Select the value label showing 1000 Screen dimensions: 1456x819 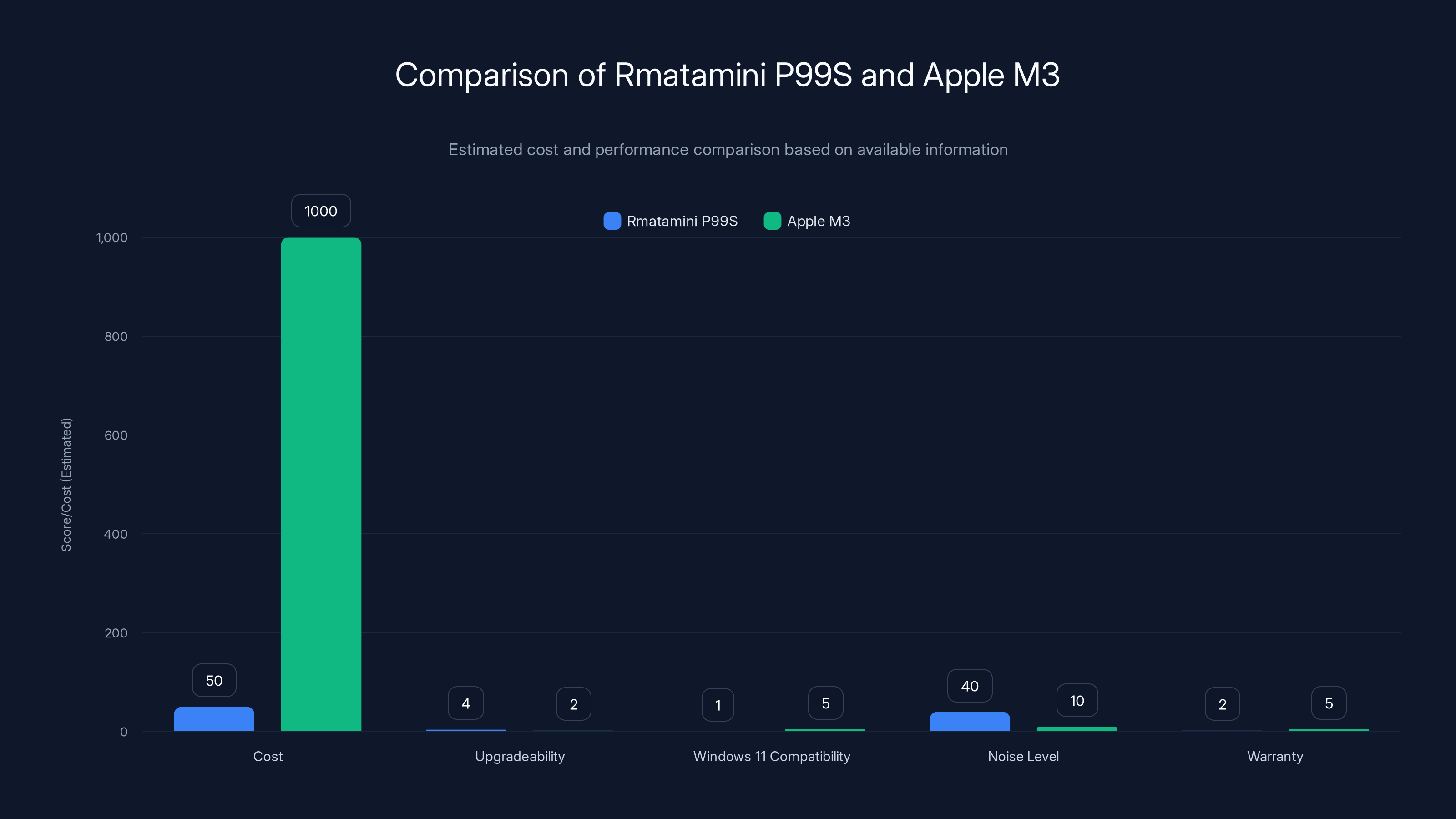point(320,211)
